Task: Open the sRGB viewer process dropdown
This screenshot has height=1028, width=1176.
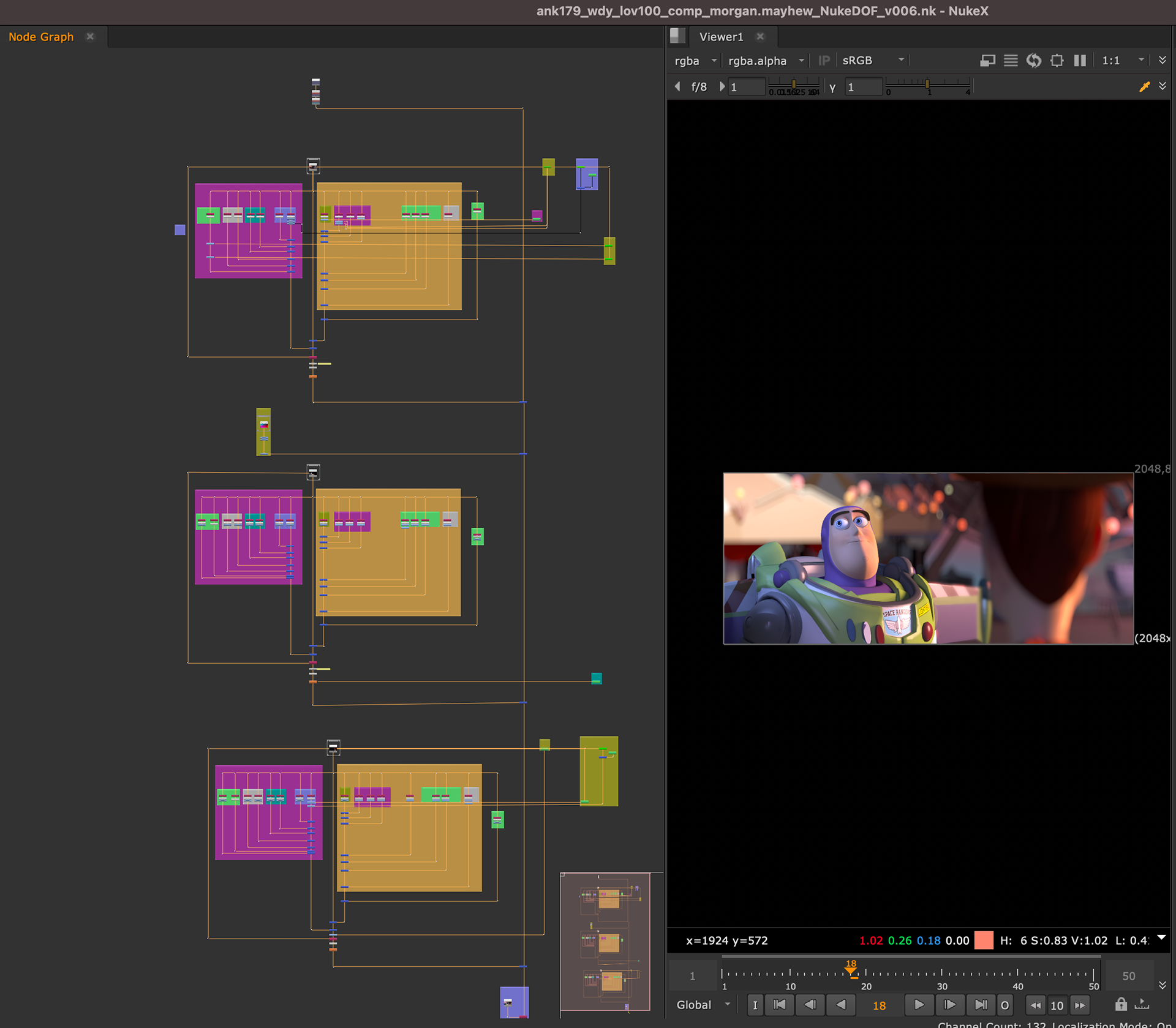Action: click(x=873, y=60)
